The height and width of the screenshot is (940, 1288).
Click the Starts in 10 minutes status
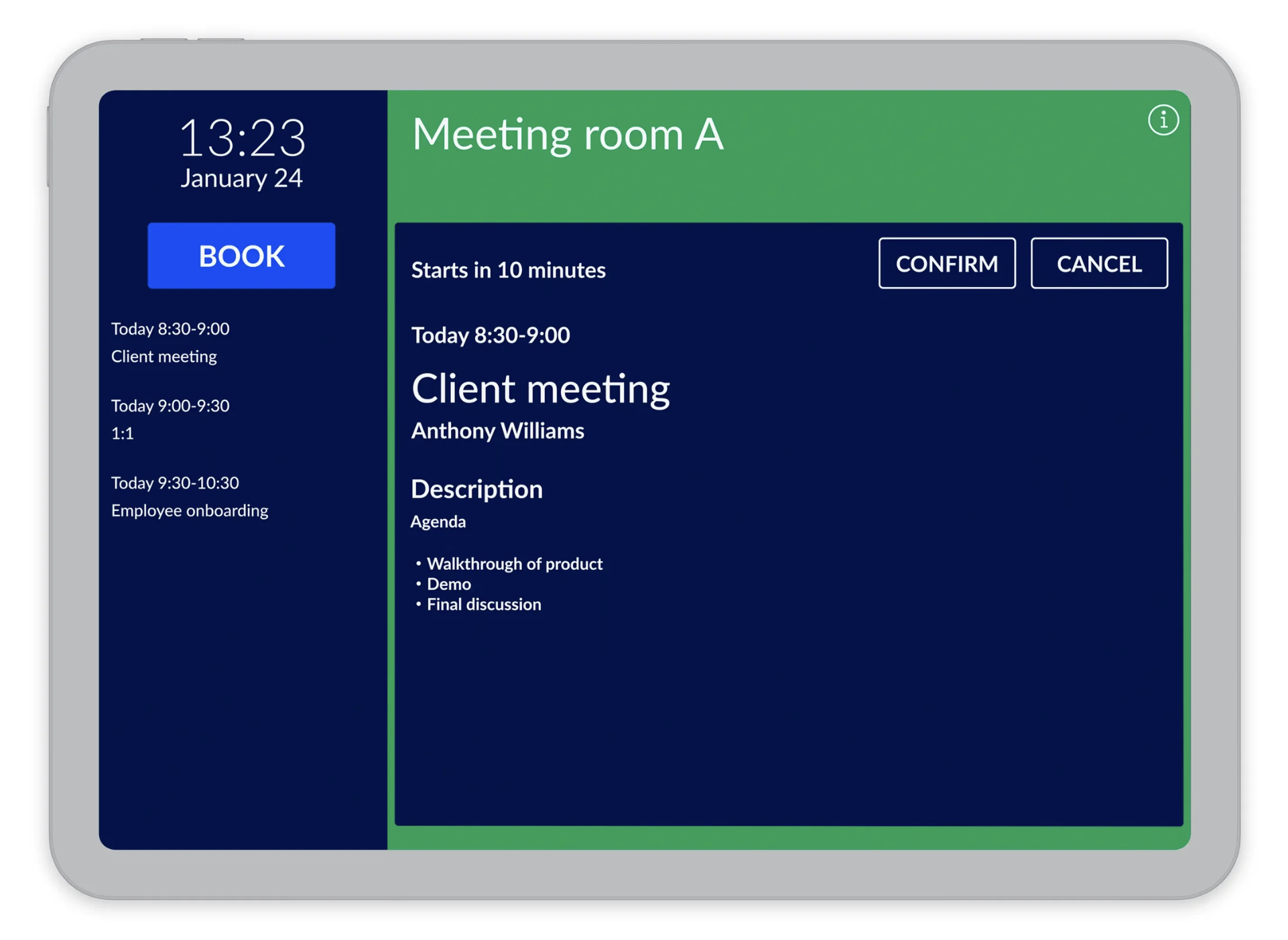click(508, 270)
